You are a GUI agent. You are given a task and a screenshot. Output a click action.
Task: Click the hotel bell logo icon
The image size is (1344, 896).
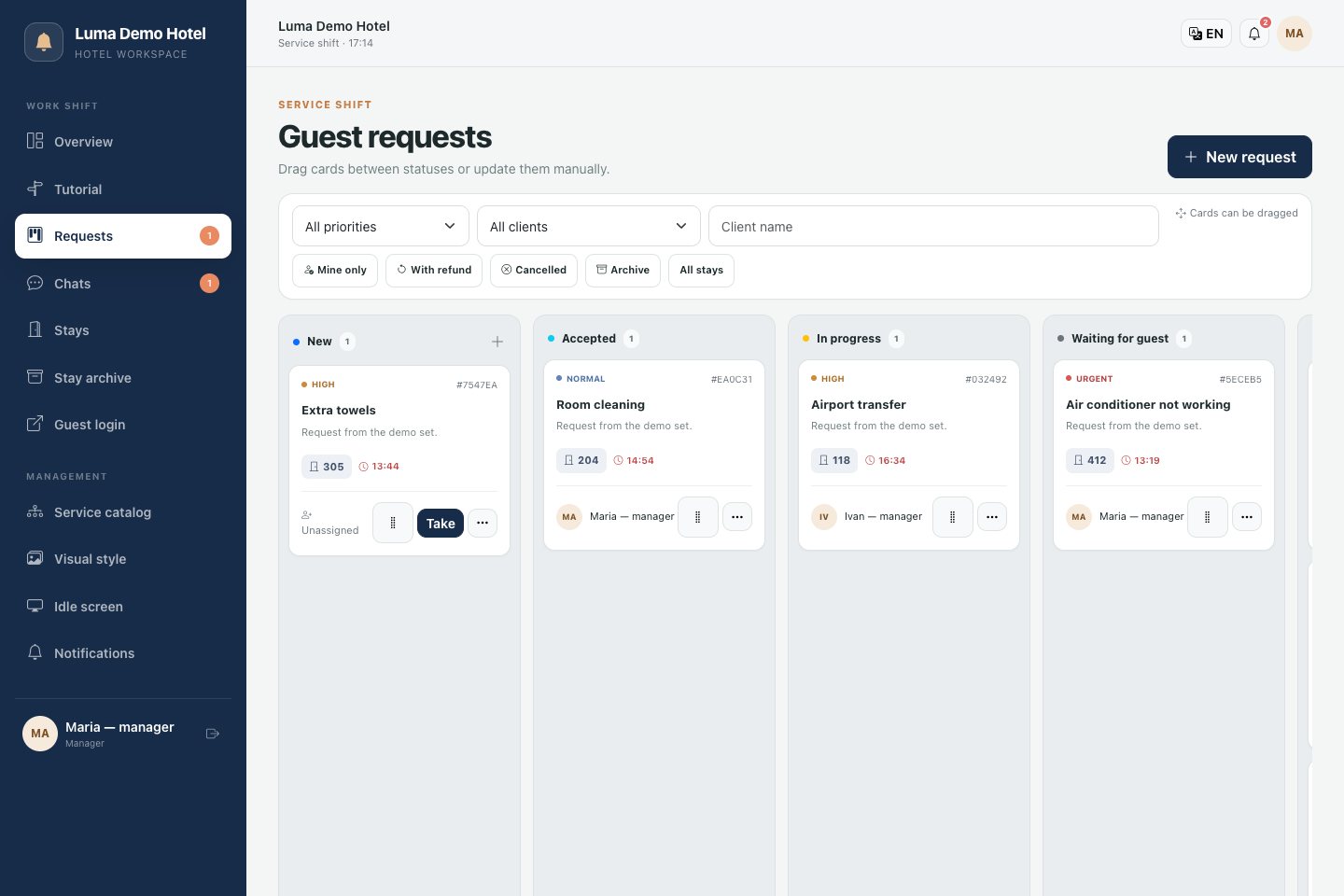pyautogui.click(x=44, y=42)
